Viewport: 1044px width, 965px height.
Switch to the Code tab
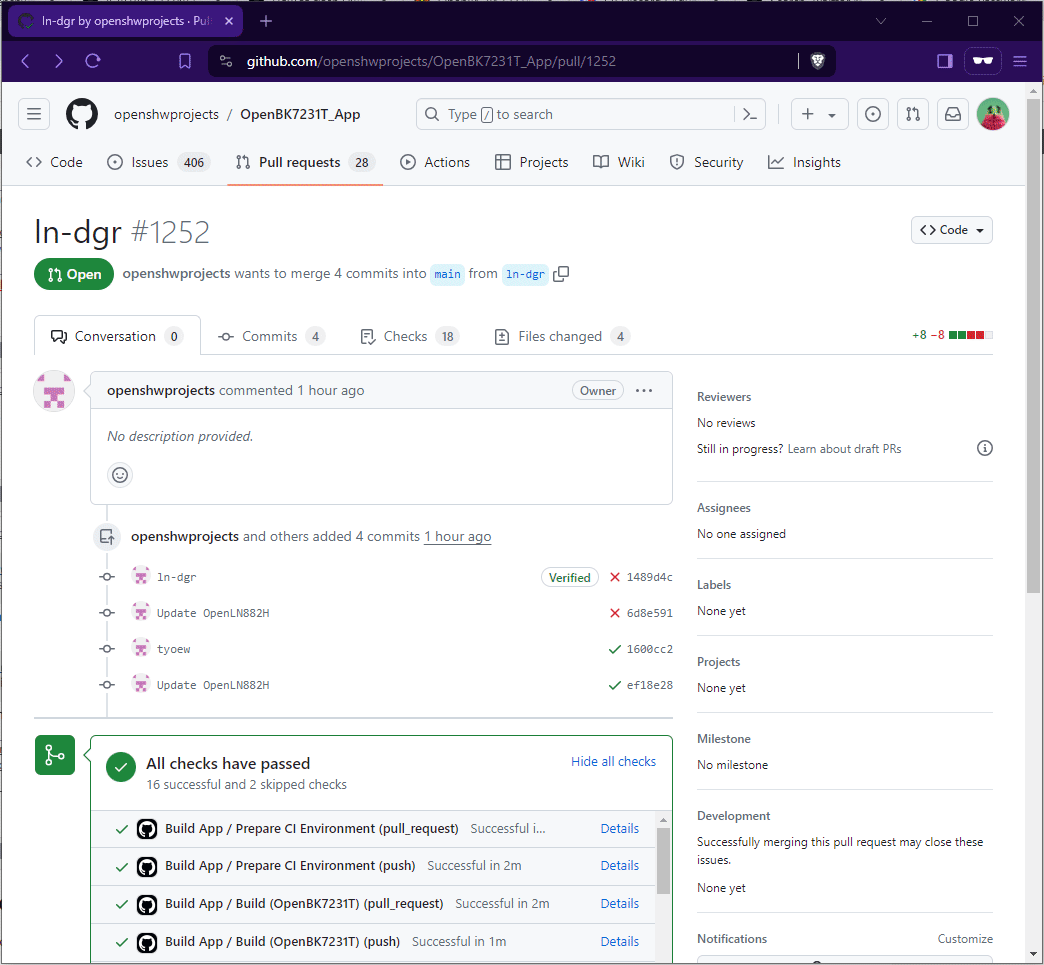point(54,162)
